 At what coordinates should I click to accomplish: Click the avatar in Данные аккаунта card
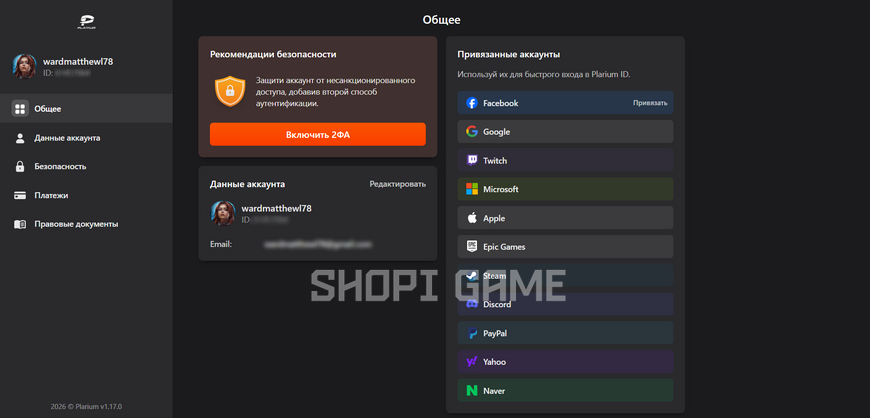coord(223,213)
